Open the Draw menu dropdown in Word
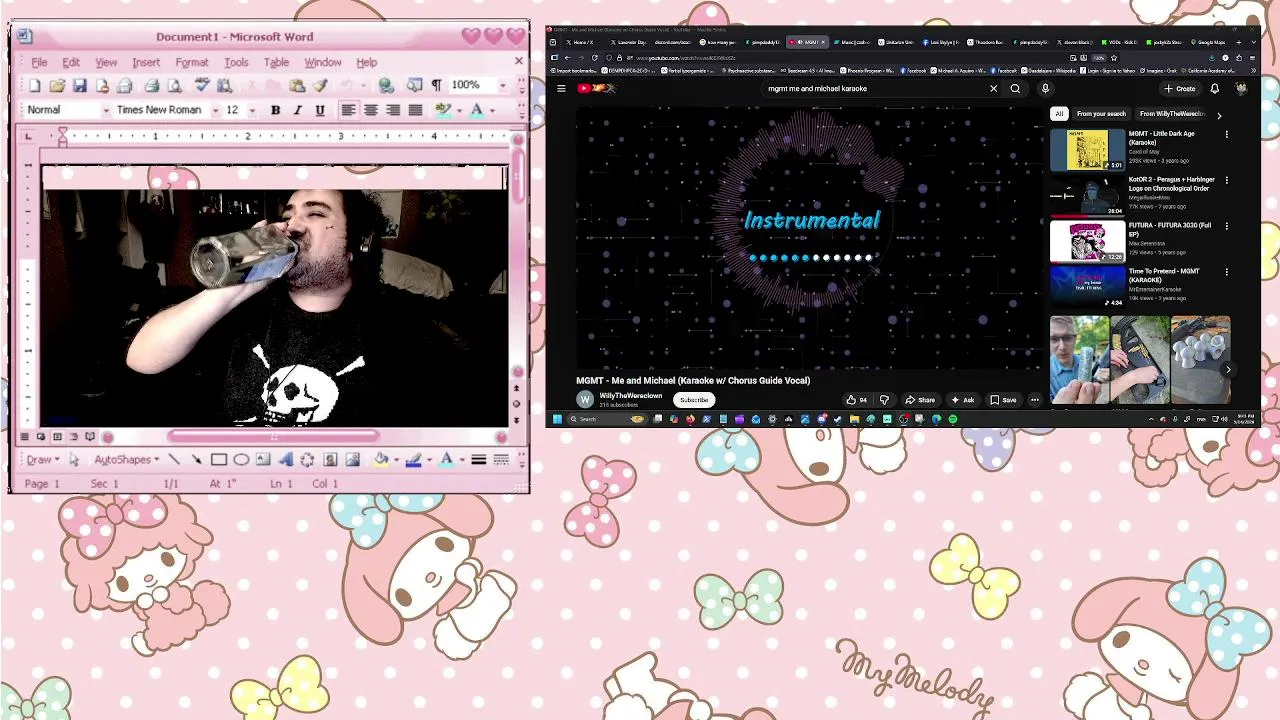The image size is (1280, 720). click(43, 460)
